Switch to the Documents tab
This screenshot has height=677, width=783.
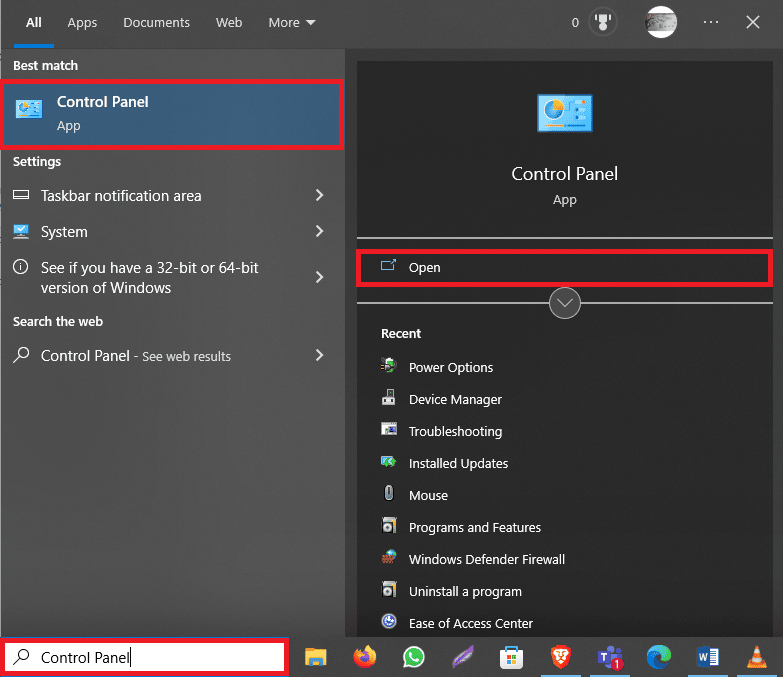pyautogui.click(x=156, y=22)
